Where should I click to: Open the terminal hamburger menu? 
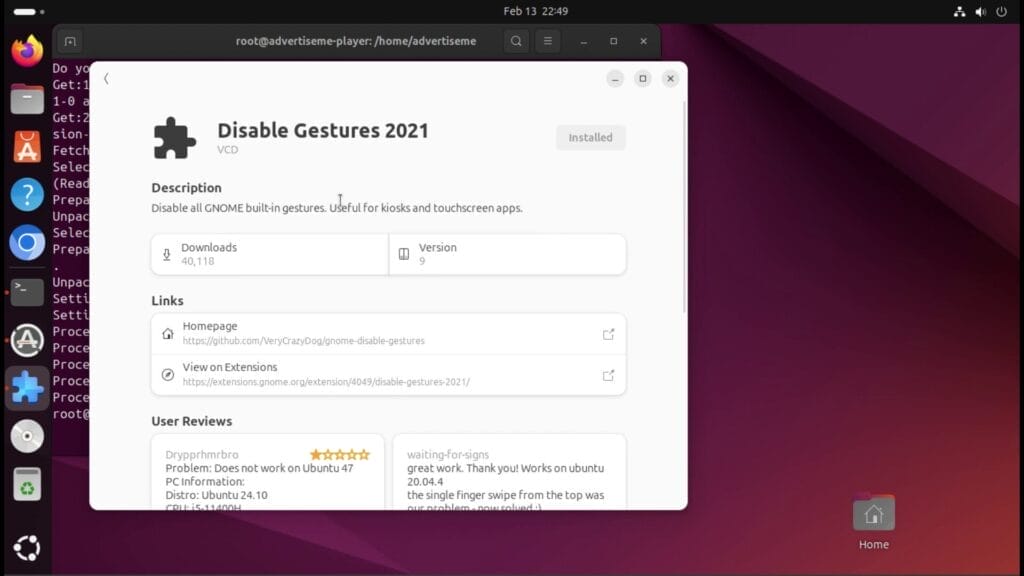[548, 41]
